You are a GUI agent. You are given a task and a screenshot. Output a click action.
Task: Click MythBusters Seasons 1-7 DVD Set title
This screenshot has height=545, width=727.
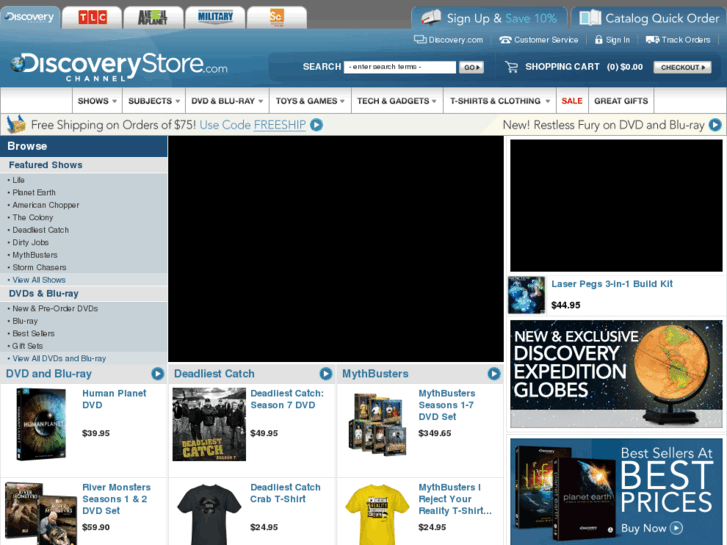point(446,405)
